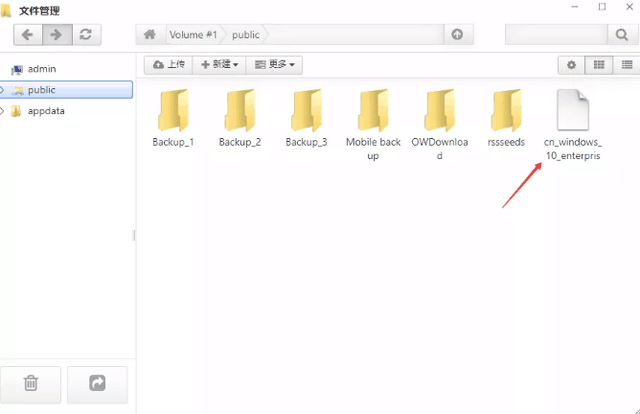Open the 更多 dropdown menu
This screenshot has width=640, height=414.
coord(274,65)
